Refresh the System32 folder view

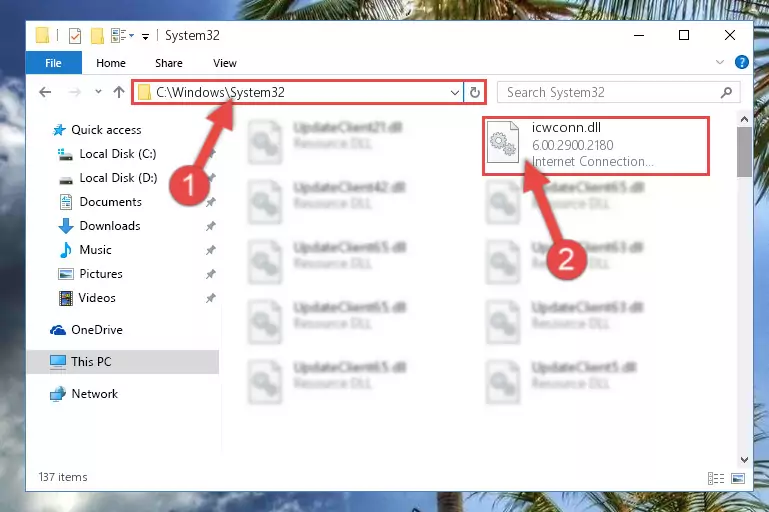click(x=475, y=92)
